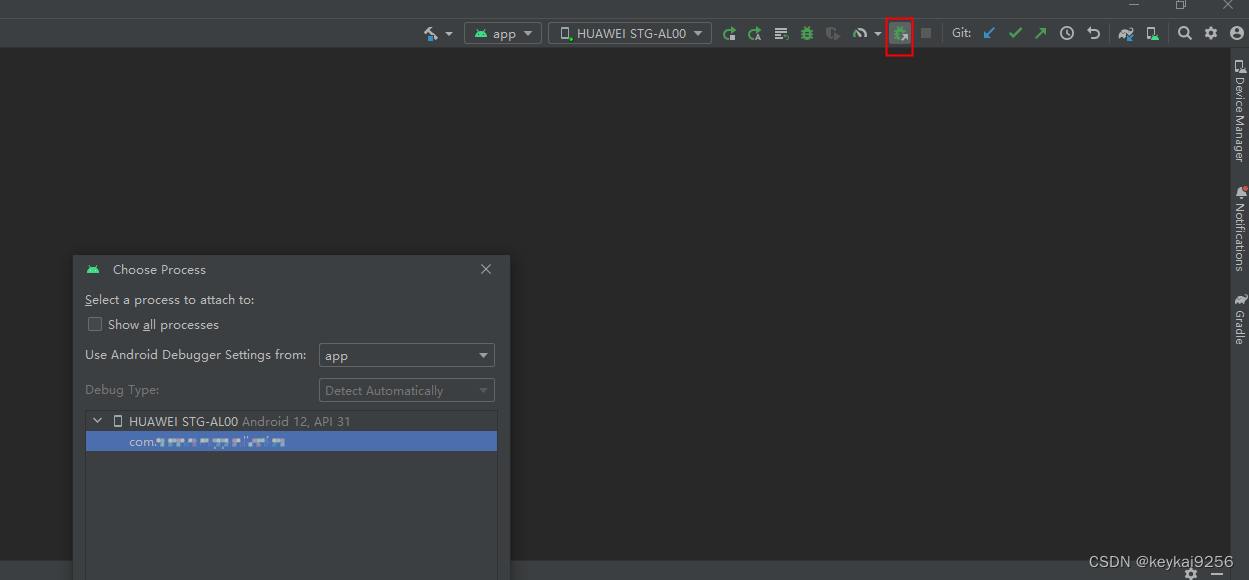
Task: Close the Choose Process dialog with the X
Action: (x=486, y=269)
